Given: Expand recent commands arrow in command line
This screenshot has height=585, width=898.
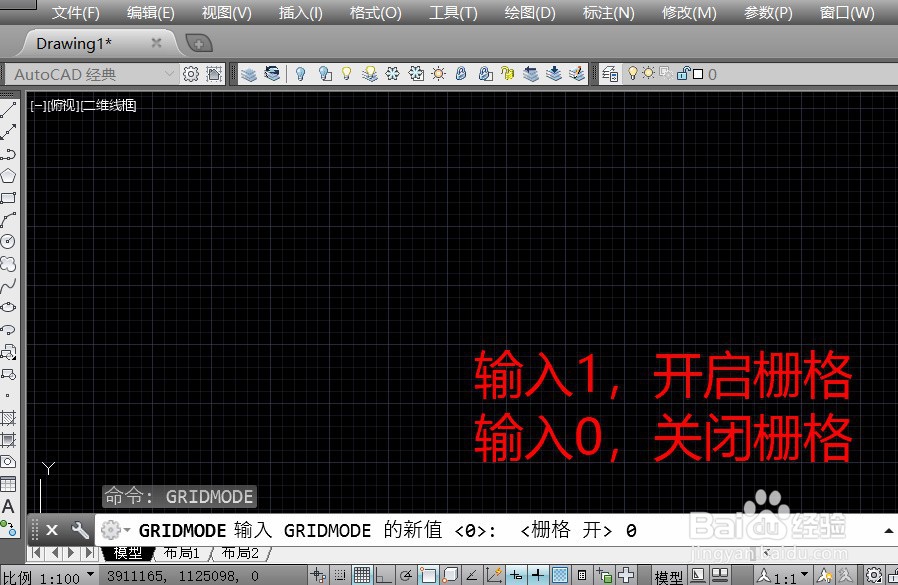Looking at the screenshot, I should click(x=127, y=530).
